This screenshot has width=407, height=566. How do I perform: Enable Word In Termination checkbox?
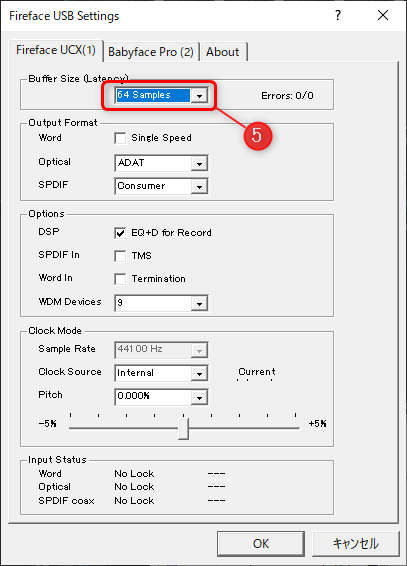coord(120,279)
